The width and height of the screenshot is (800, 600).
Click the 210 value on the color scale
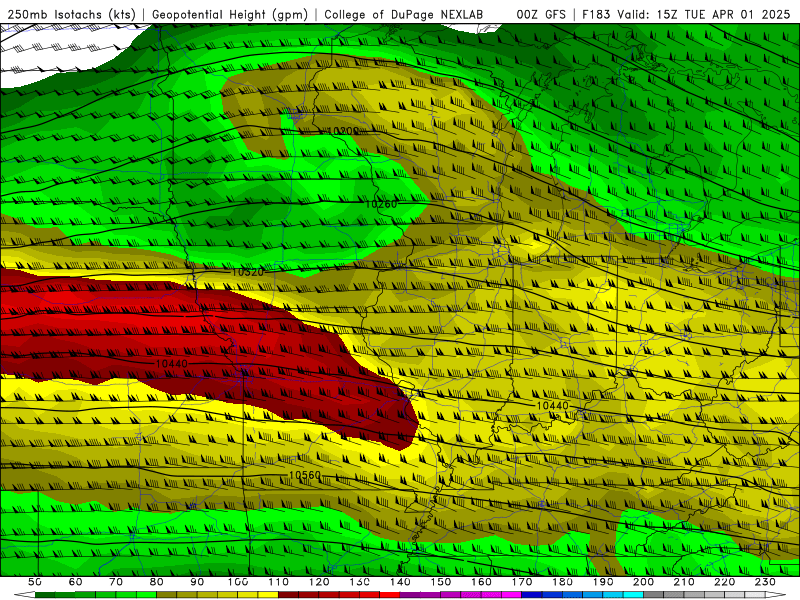click(x=684, y=582)
